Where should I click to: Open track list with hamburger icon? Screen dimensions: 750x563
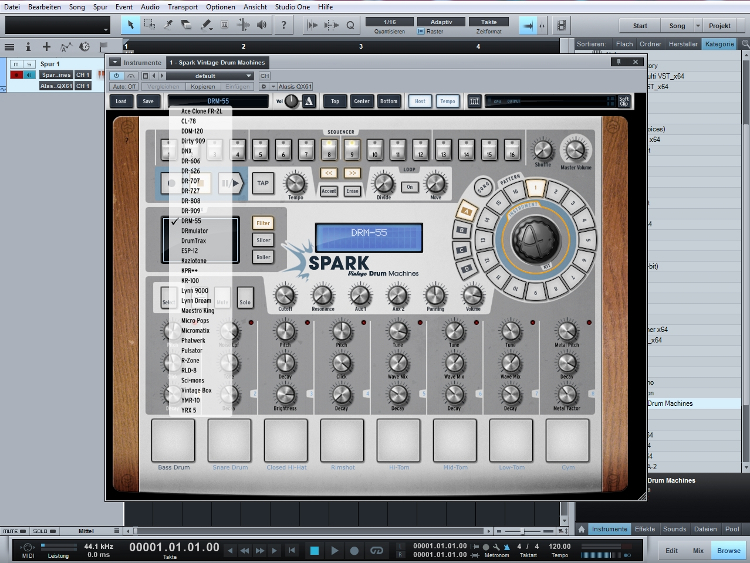click(x=10, y=47)
